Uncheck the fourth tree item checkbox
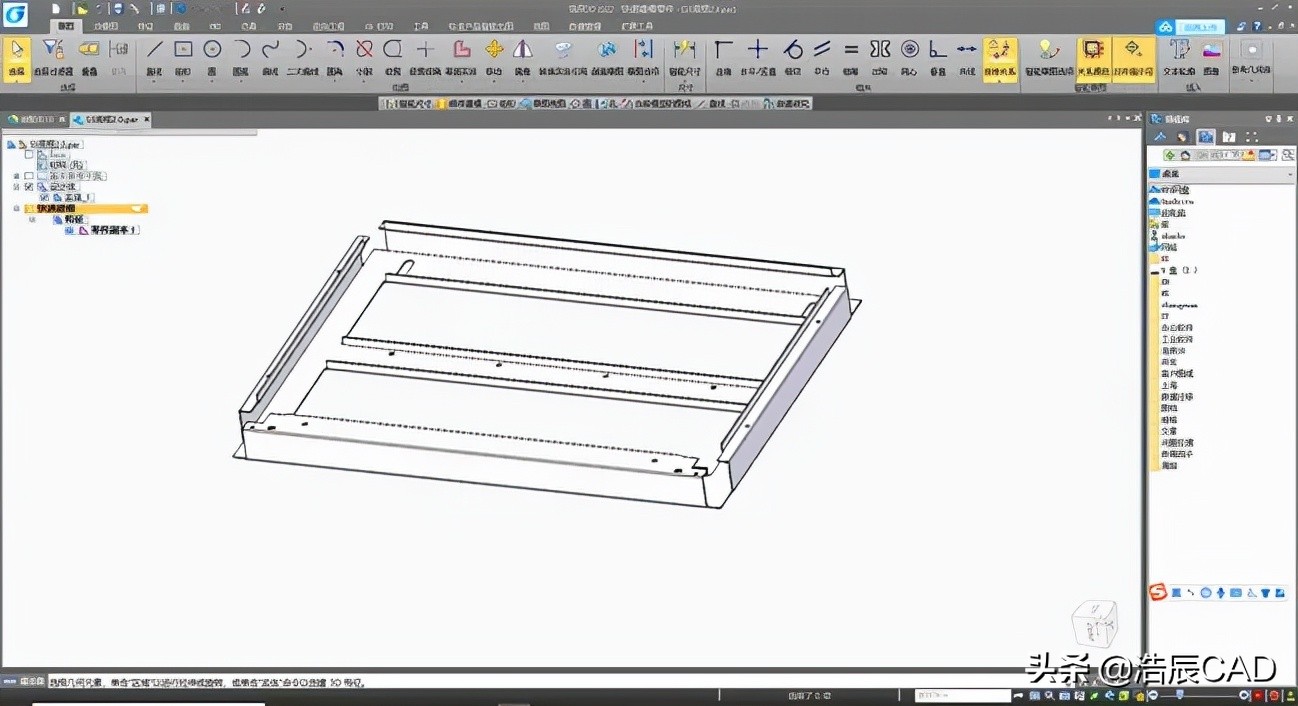Screen dimensions: 1298x706 pyautogui.click(x=29, y=187)
